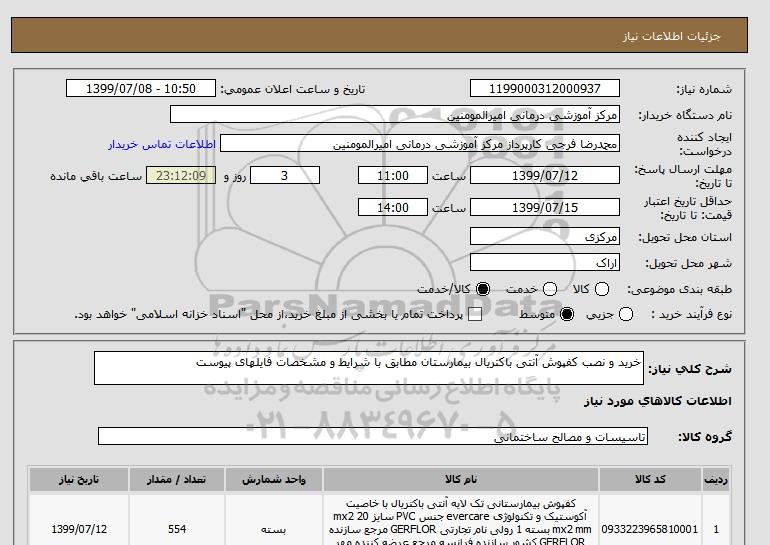Click the جزئیات اطلاعات نیاز header title
The height and width of the screenshot is (545, 770).
click(x=671, y=36)
